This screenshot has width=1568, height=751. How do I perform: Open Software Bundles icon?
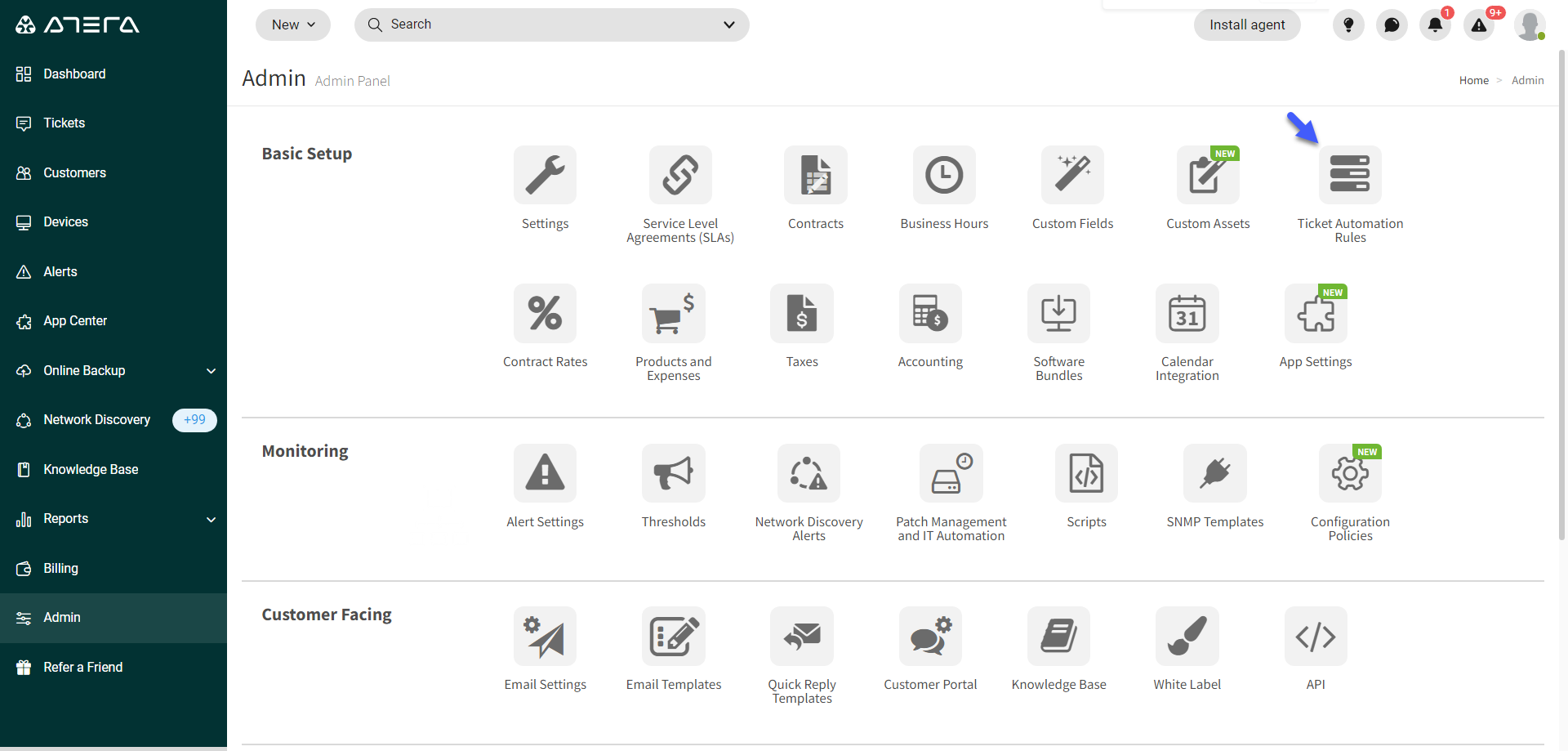tap(1058, 313)
